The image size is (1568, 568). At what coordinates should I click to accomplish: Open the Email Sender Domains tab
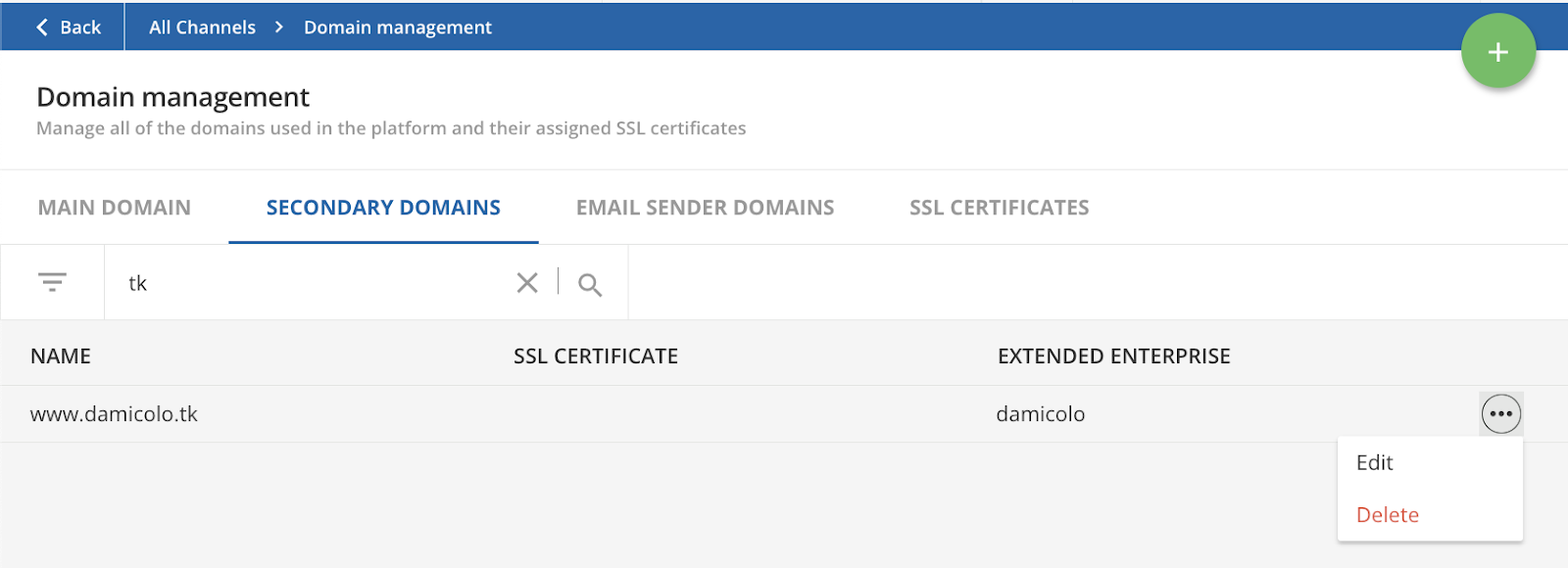(706, 208)
